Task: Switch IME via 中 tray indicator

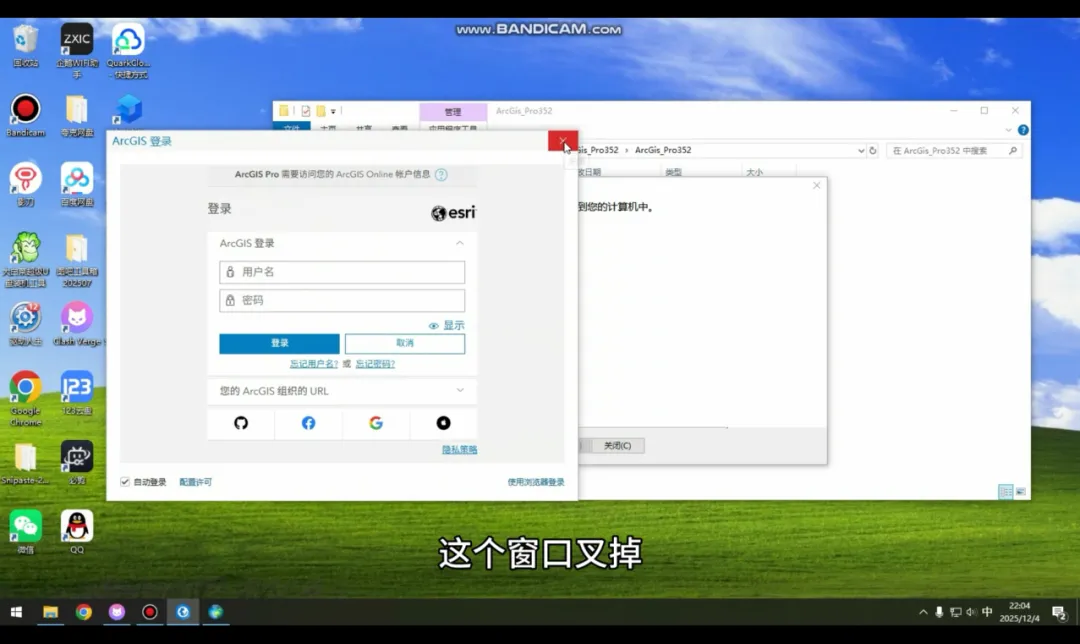Action: pos(987,612)
